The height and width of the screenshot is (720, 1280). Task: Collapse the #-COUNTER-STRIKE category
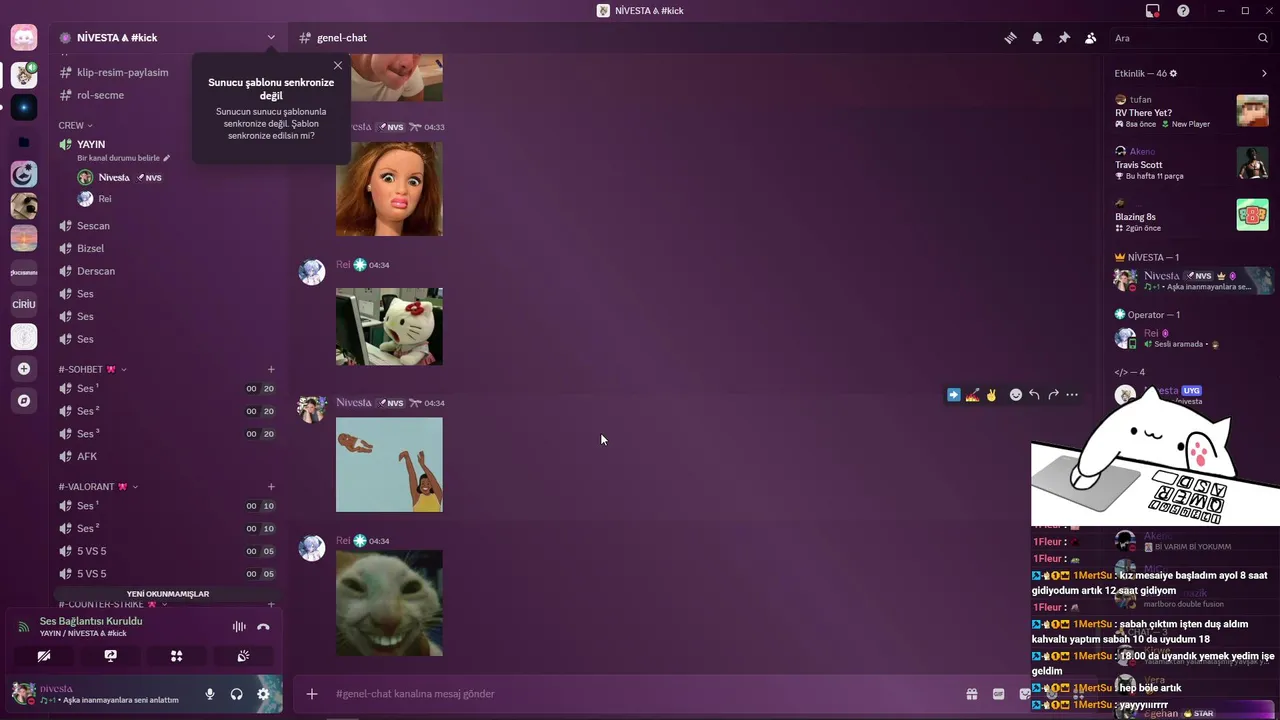coord(112,604)
